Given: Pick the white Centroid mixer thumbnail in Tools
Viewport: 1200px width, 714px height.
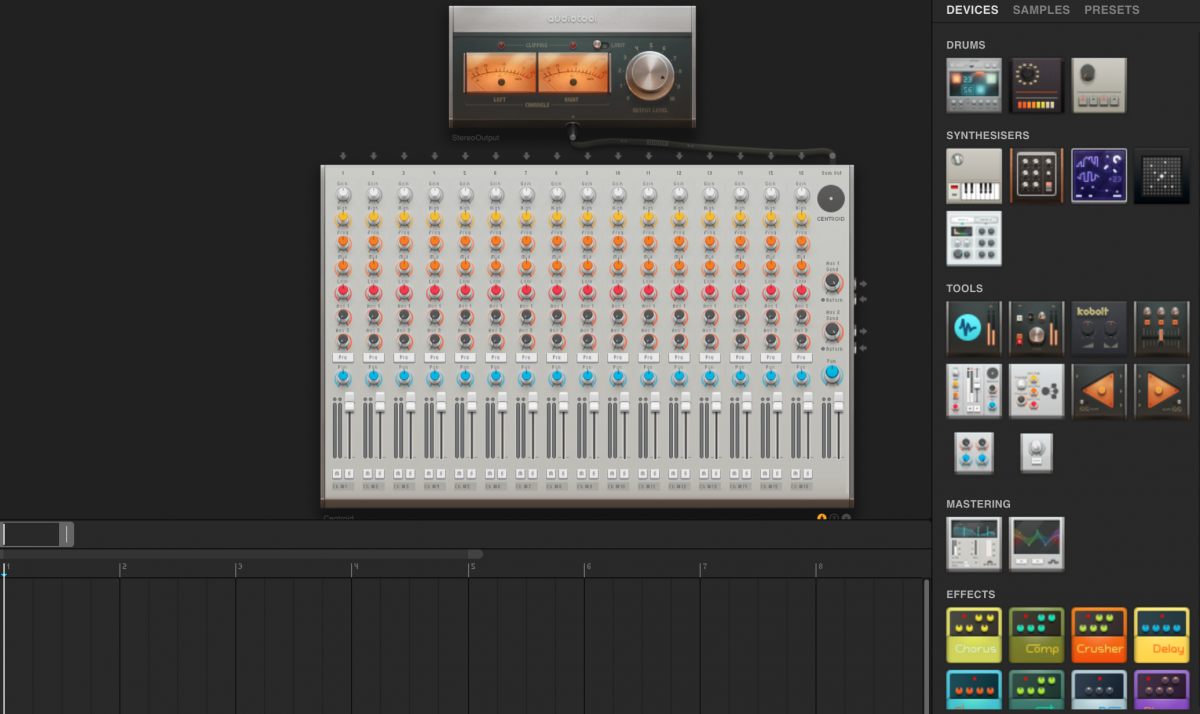Looking at the screenshot, I should click(974, 390).
